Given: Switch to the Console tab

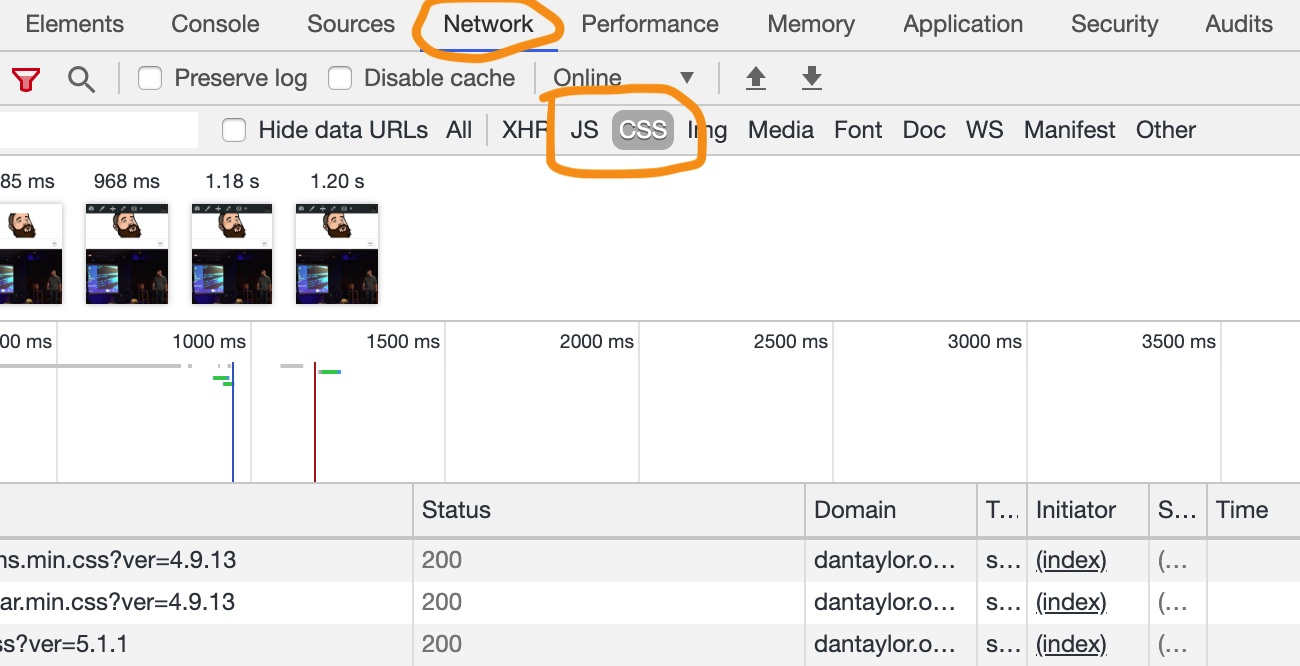Looking at the screenshot, I should pos(215,24).
